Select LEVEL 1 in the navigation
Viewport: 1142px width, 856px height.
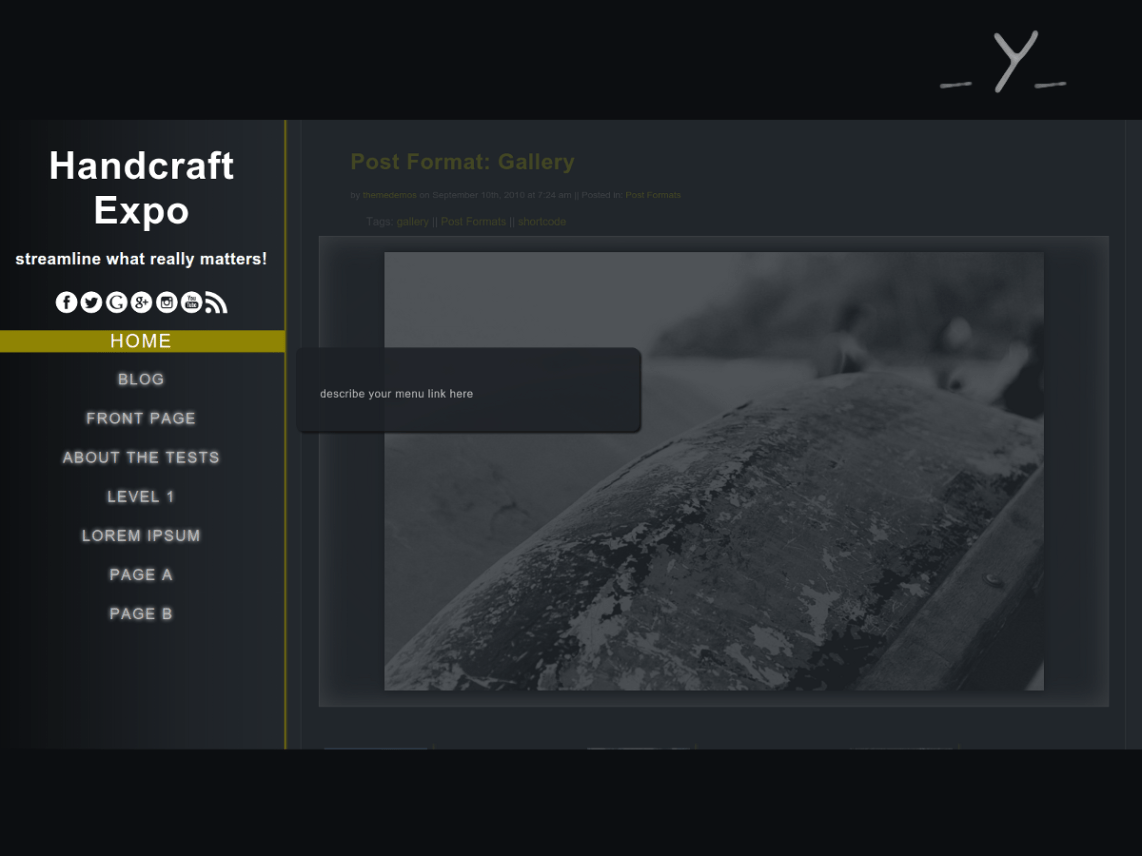pyautogui.click(x=140, y=496)
